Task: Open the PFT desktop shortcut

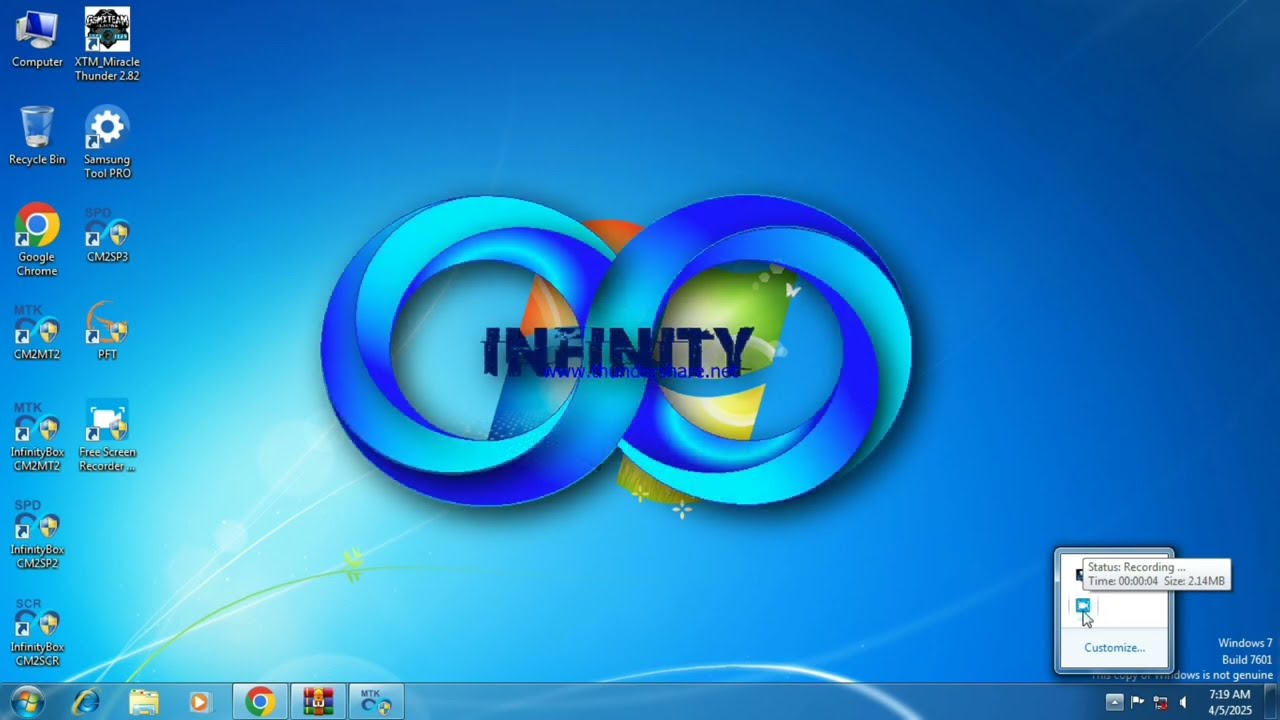Action: 107,331
